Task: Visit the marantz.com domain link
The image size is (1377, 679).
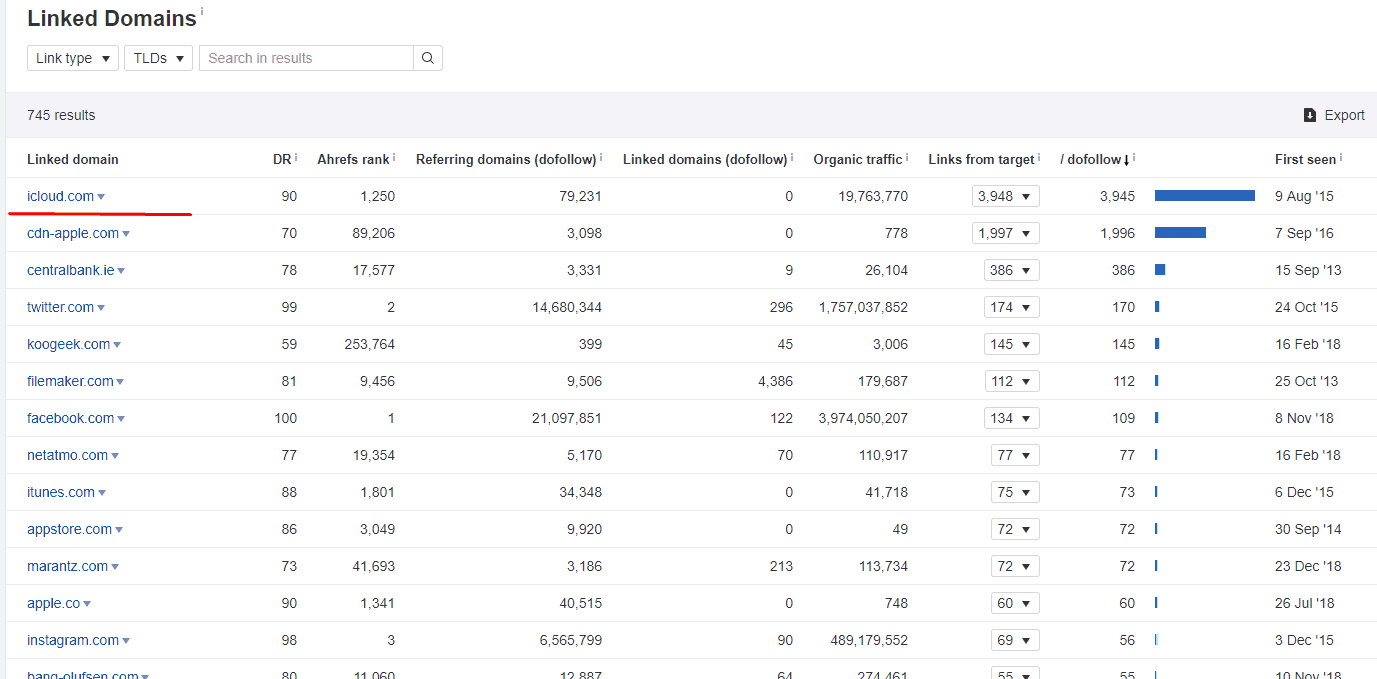Action: (x=66, y=565)
